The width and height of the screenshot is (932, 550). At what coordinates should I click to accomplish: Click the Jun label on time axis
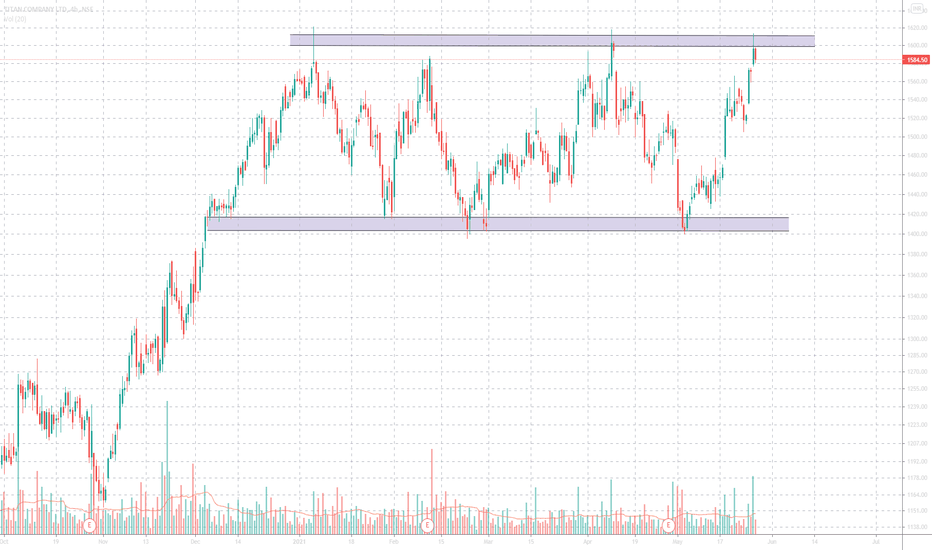(x=772, y=542)
